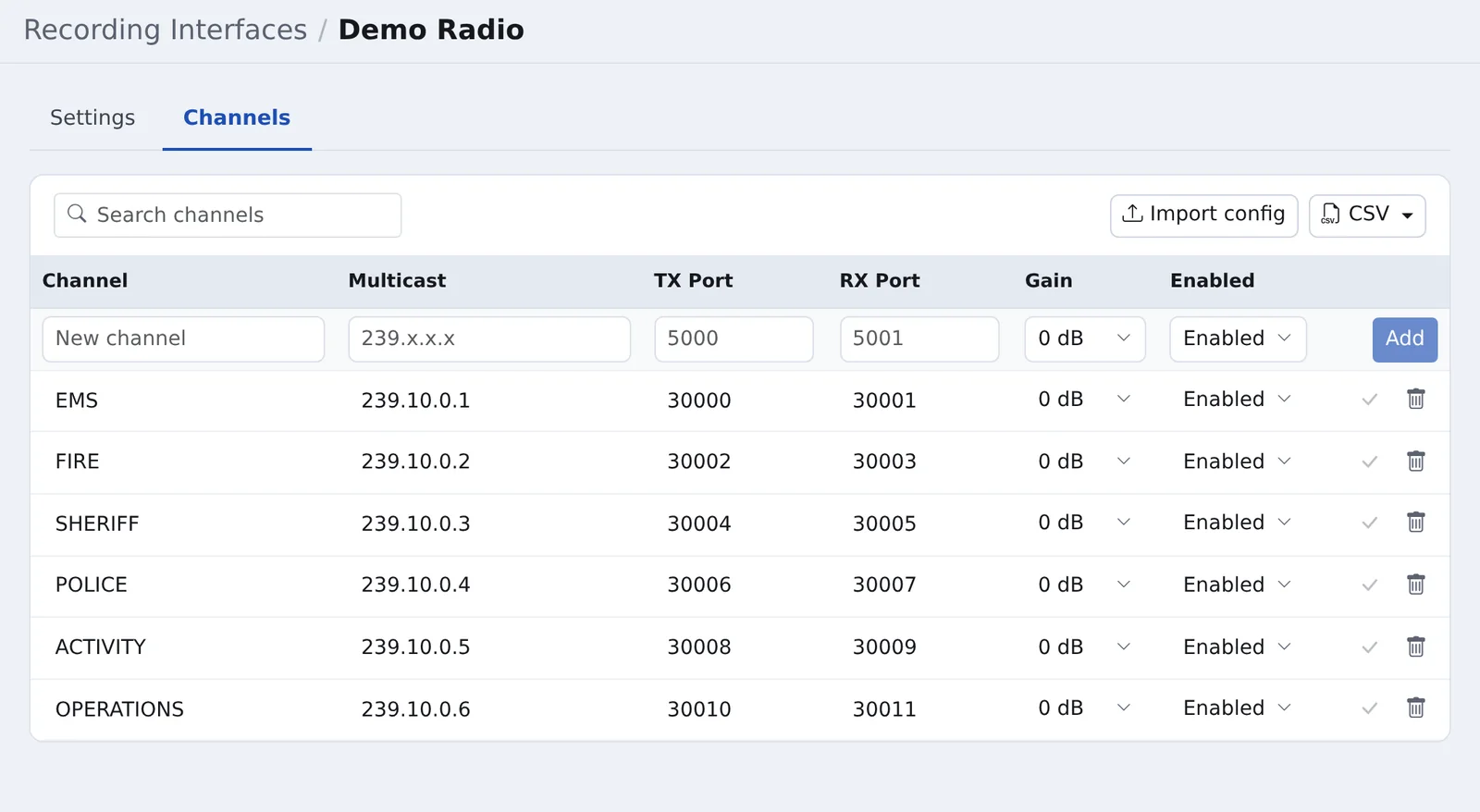Viewport: 1480px width, 812px height.
Task: Delete the POLICE channel row
Action: point(1415,584)
